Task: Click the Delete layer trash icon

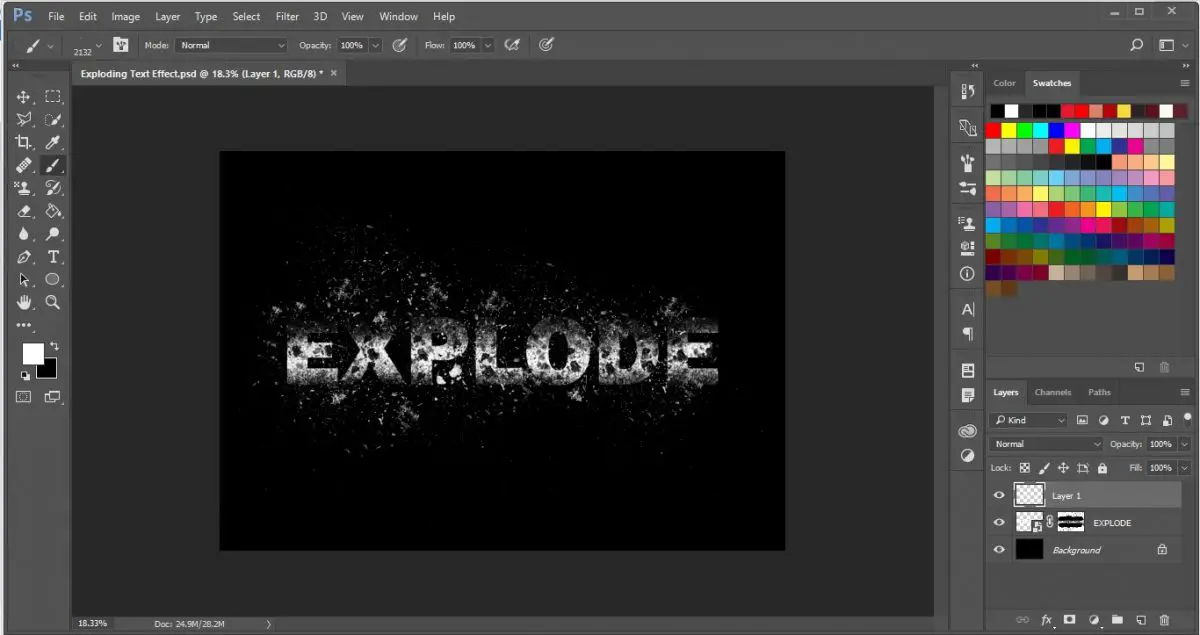Action: pyautogui.click(x=1164, y=619)
